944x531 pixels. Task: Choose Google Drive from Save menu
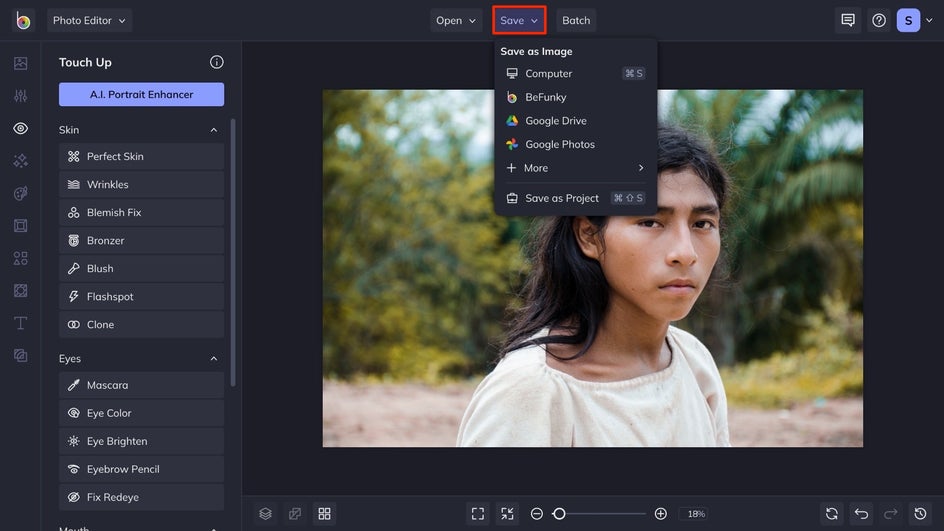(555, 121)
